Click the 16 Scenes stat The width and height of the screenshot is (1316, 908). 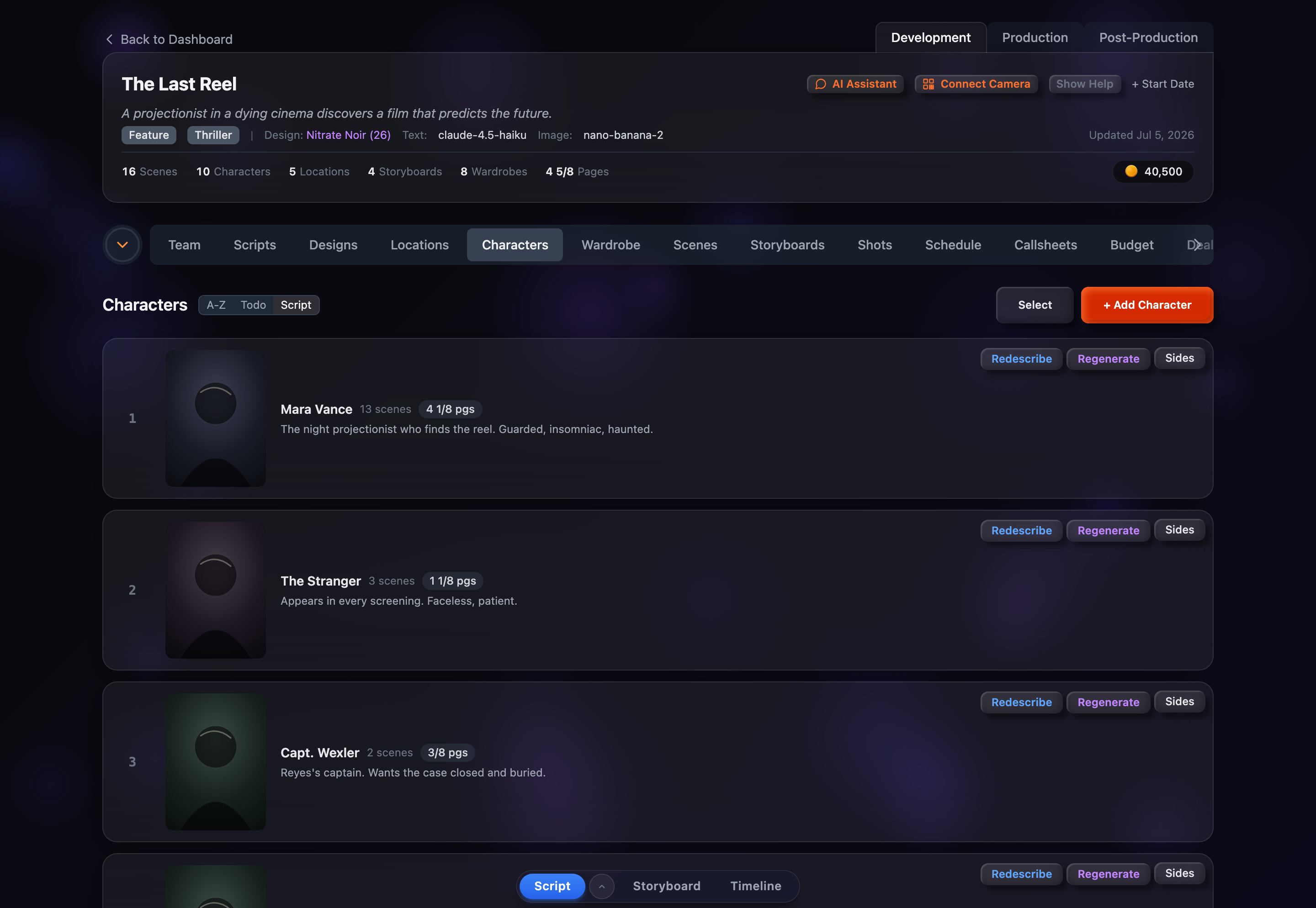tap(150, 171)
